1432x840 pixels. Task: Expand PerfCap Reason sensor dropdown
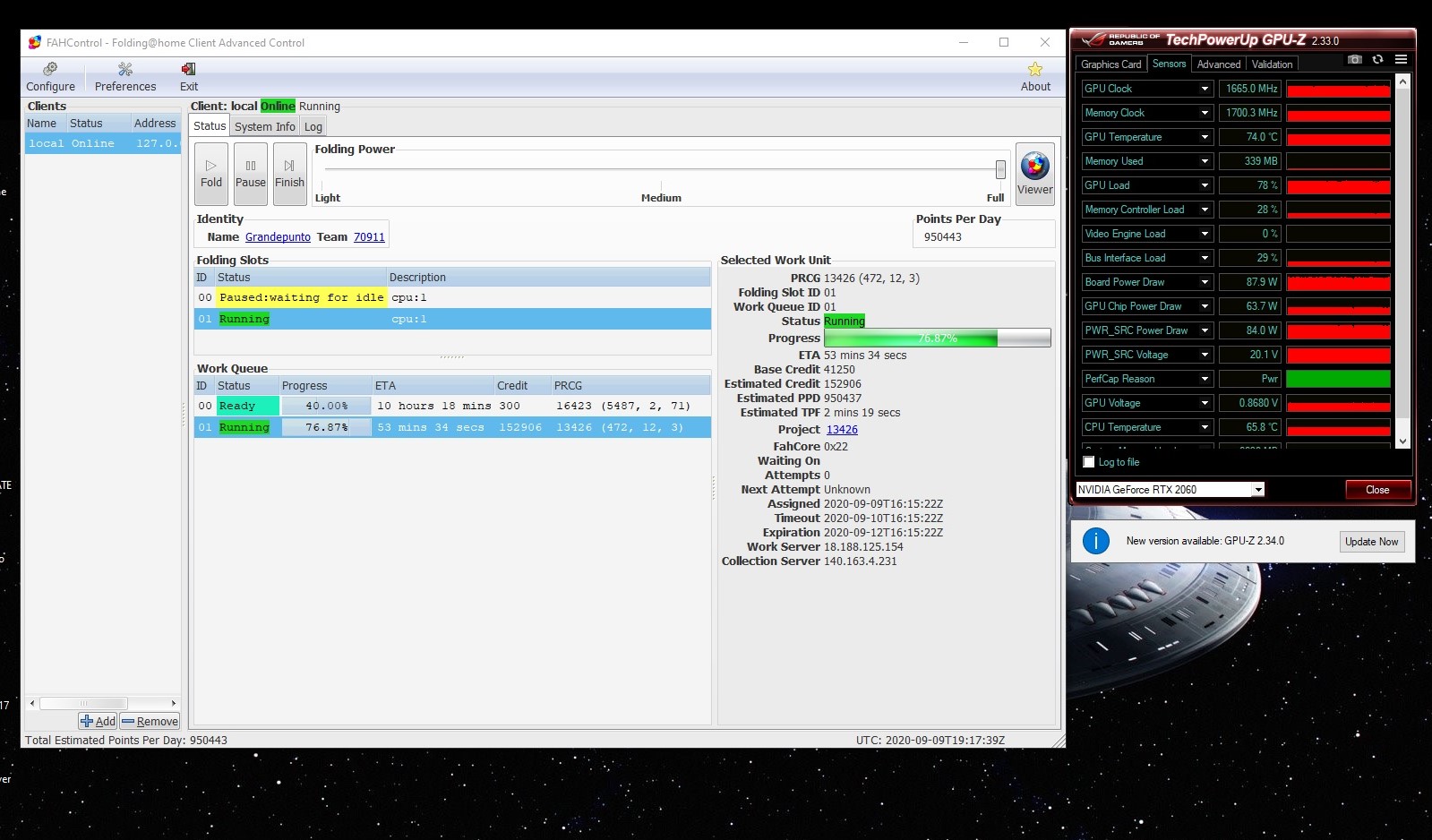pos(1205,379)
